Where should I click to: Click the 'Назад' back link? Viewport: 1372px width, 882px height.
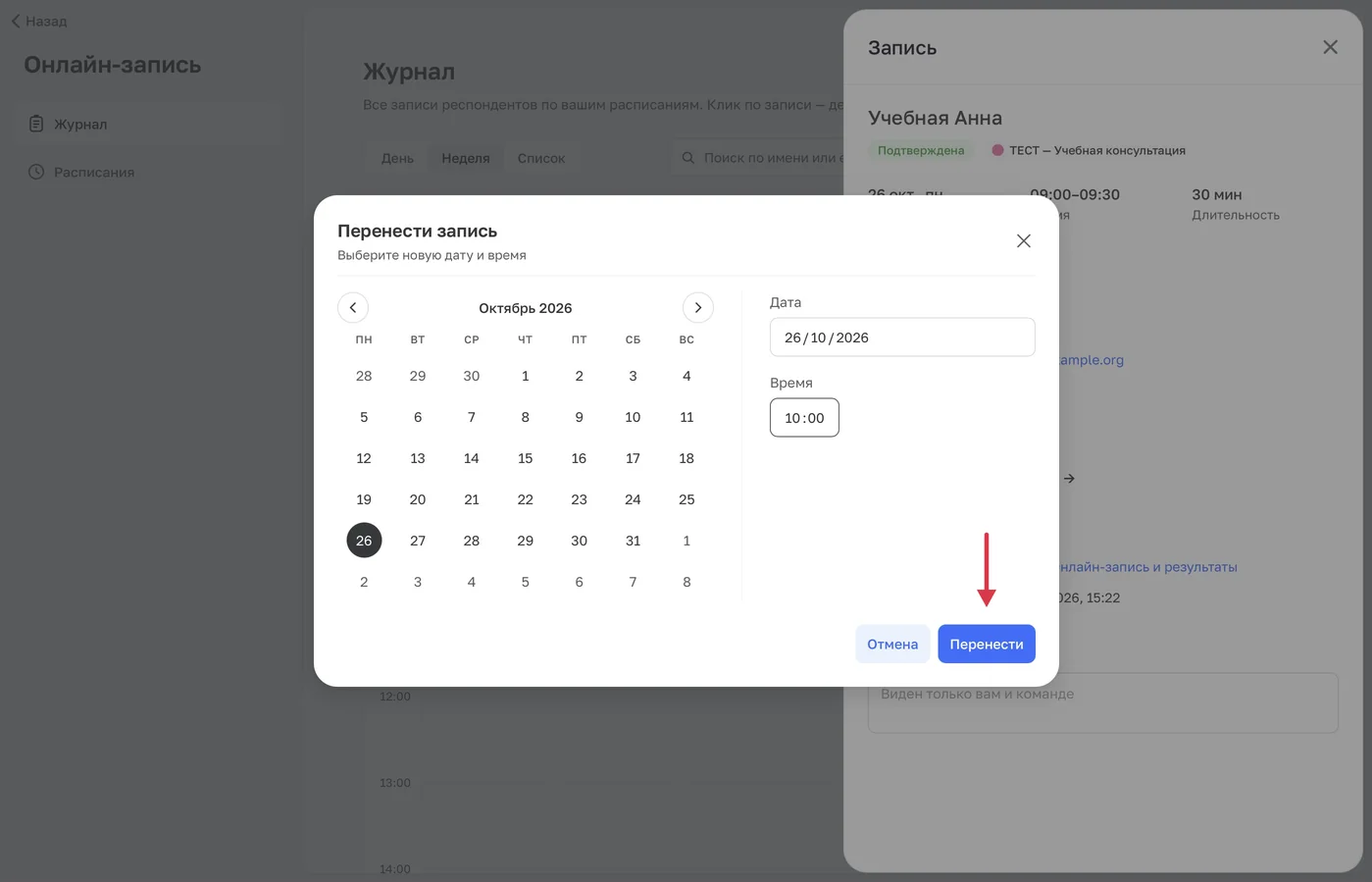click(39, 21)
